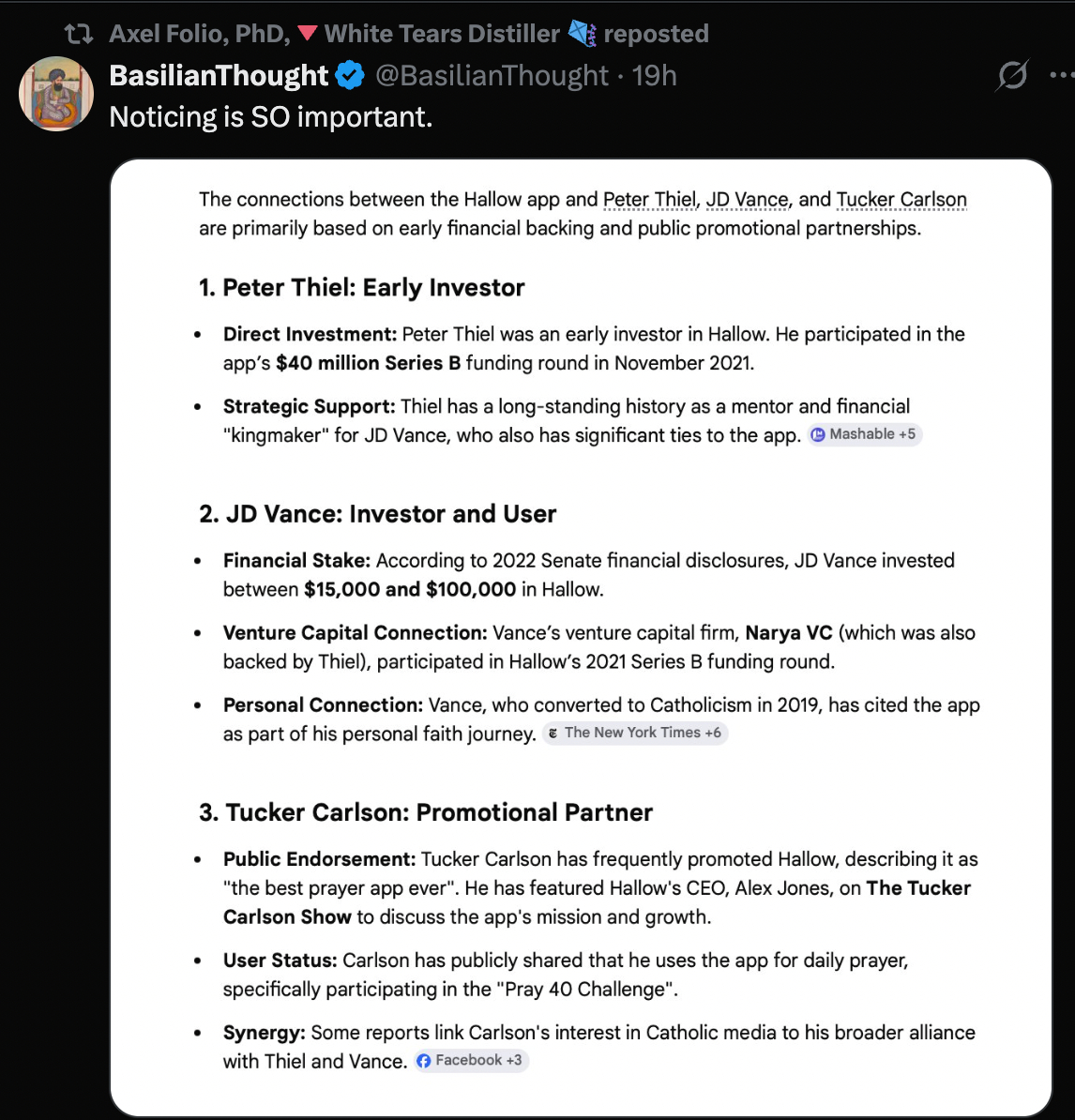Click the "Tucker Carlson: Promotional Partner" heading
Viewport: 1075px width, 1120px height.
pos(426,812)
